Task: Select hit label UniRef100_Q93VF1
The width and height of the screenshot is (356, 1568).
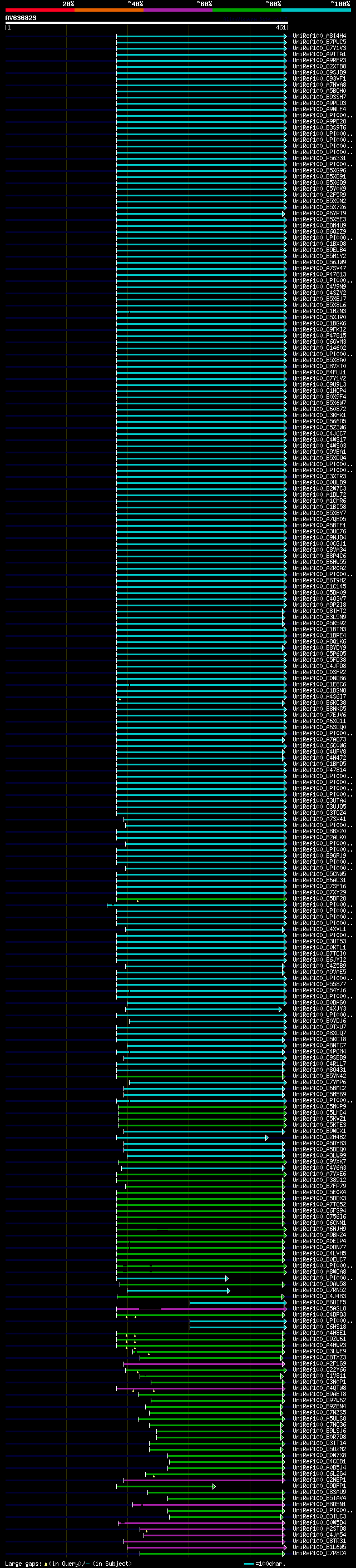Action: click(x=319, y=78)
